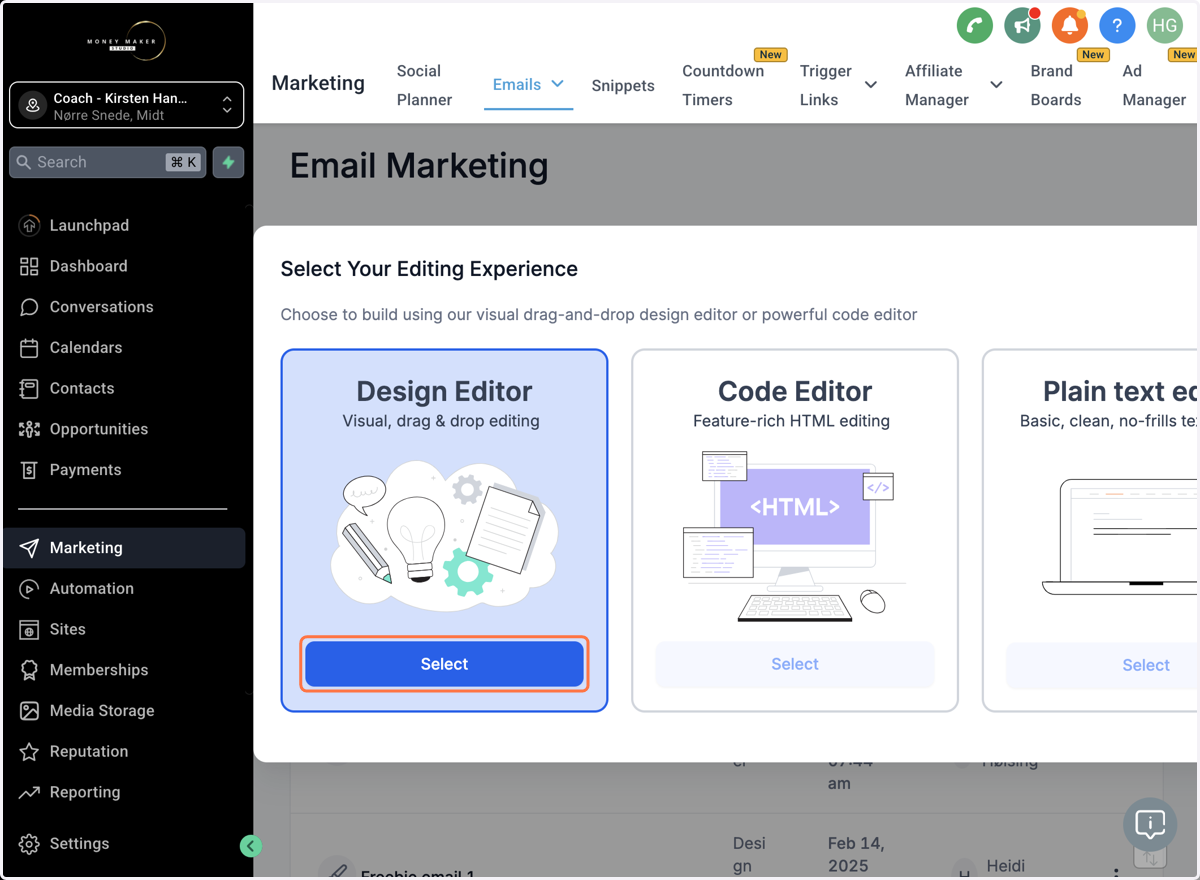
Task: Click the Conversations chat bubble icon
Action: pyautogui.click(x=29, y=307)
